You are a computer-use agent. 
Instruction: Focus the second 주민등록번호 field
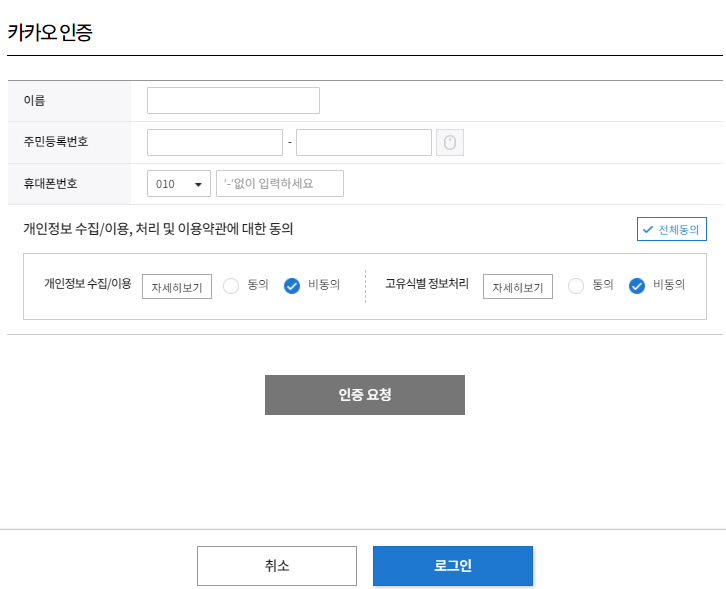coord(364,143)
